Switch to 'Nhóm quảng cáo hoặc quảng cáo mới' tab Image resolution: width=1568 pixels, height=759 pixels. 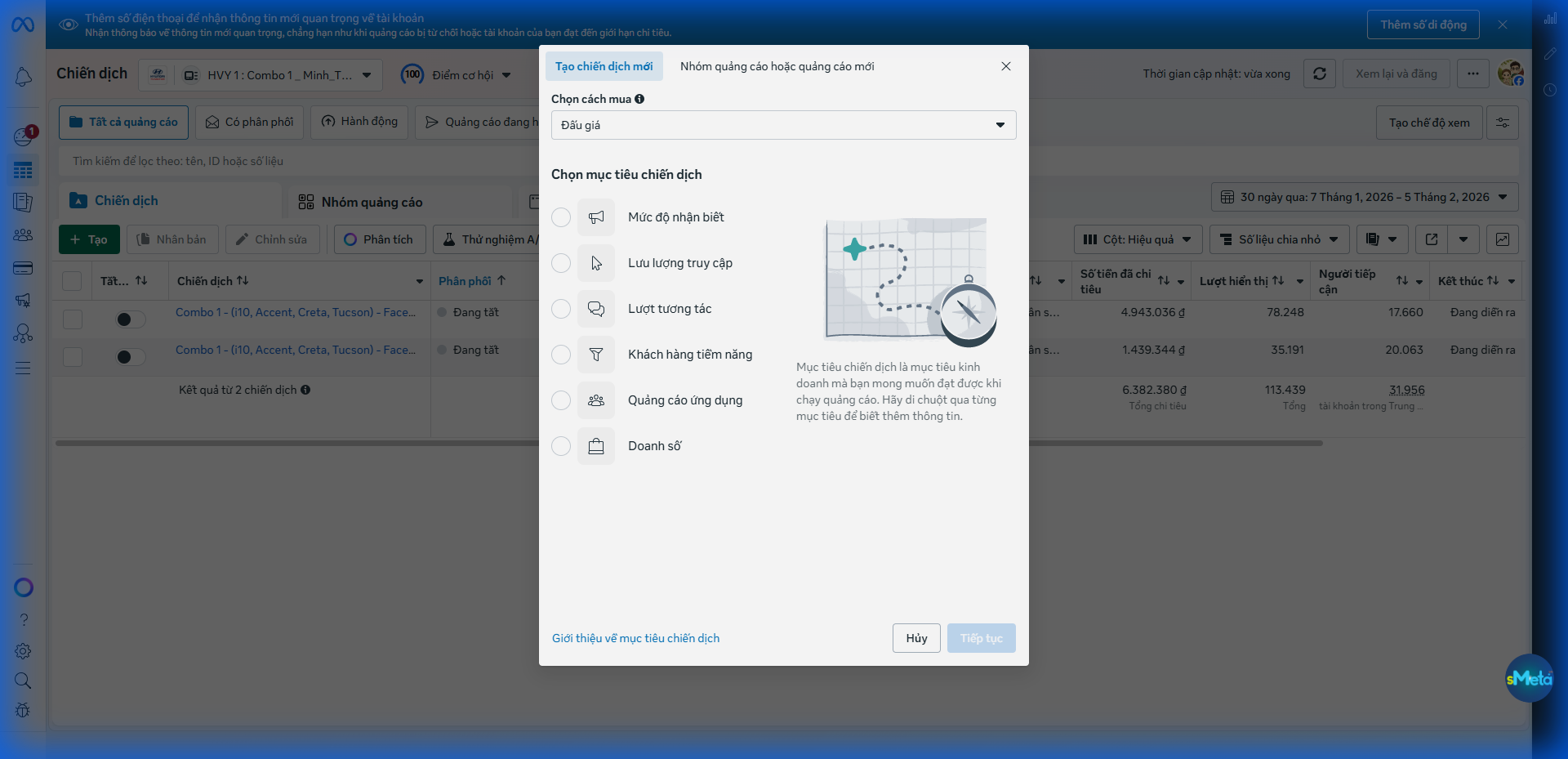(777, 66)
